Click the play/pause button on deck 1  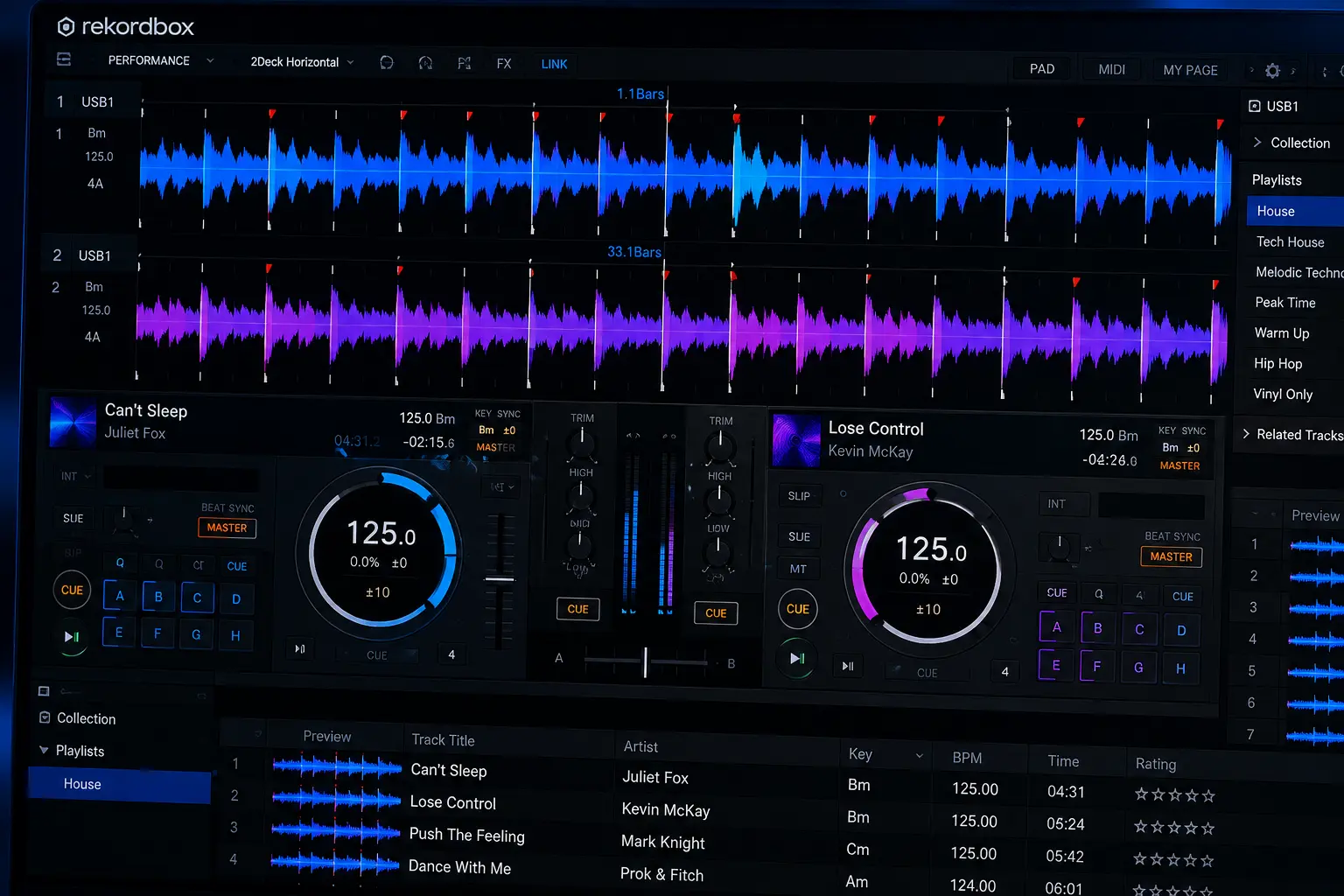pos(72,637)
